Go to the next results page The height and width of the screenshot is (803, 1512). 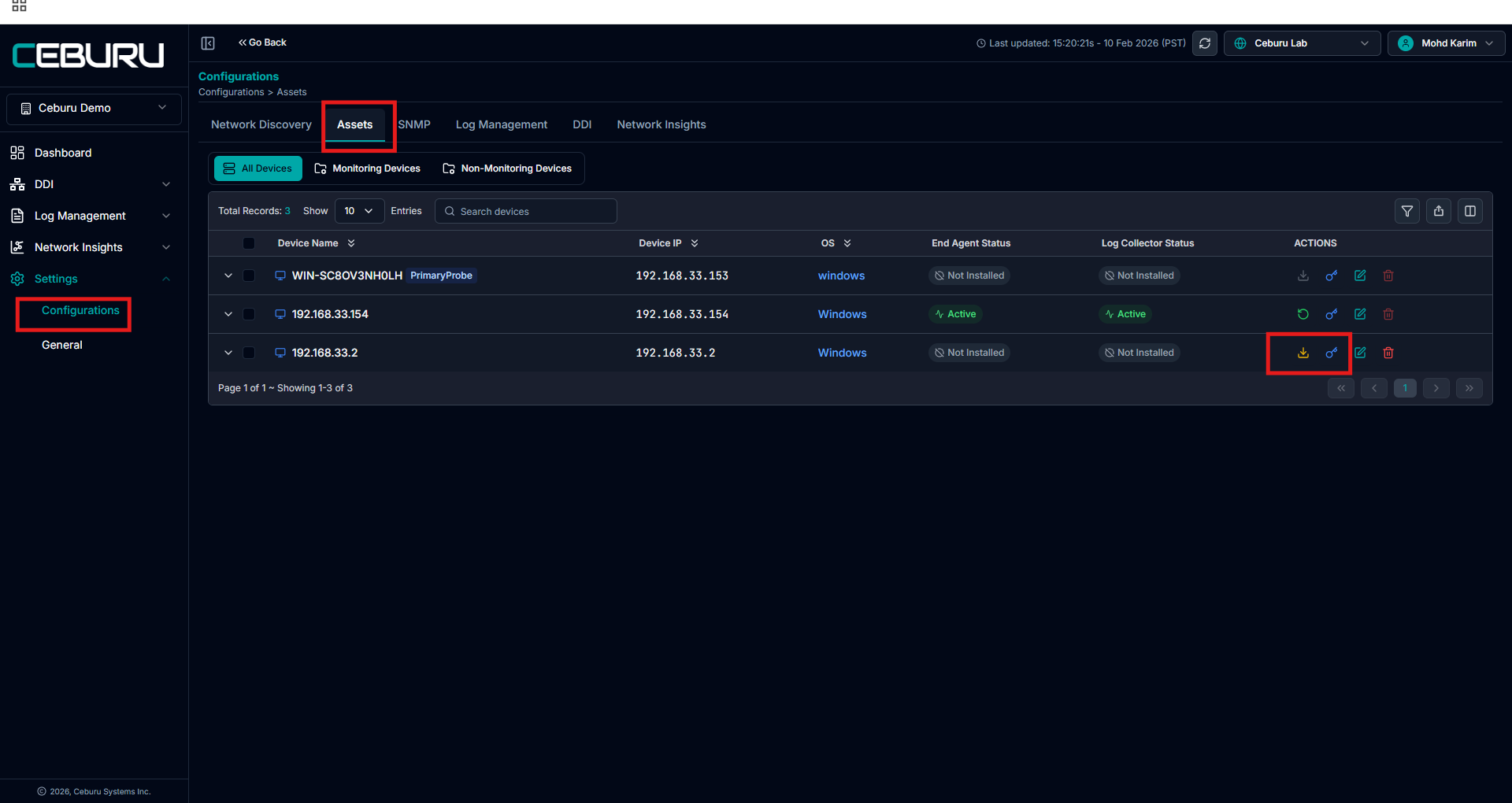1436,388
